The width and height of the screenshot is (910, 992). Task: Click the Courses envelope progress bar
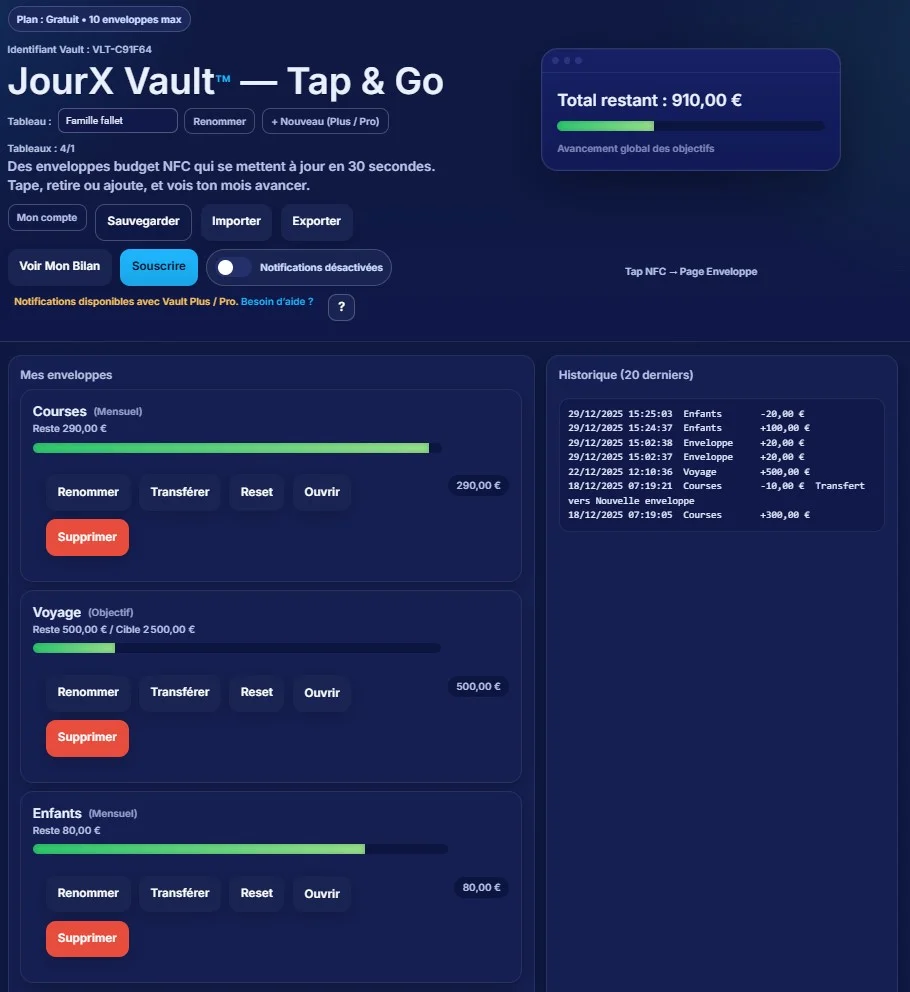coord(237,448)
